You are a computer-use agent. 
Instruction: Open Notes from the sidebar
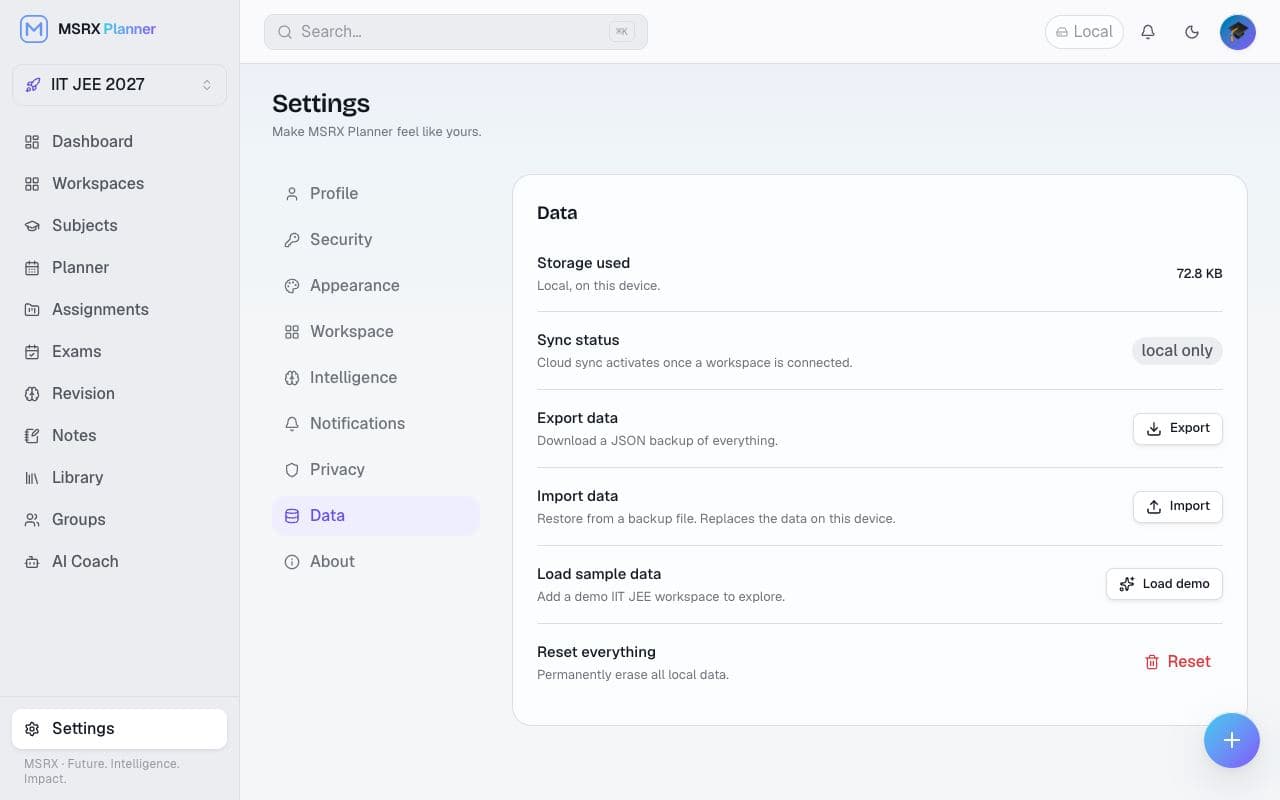[x=119, y=435]
